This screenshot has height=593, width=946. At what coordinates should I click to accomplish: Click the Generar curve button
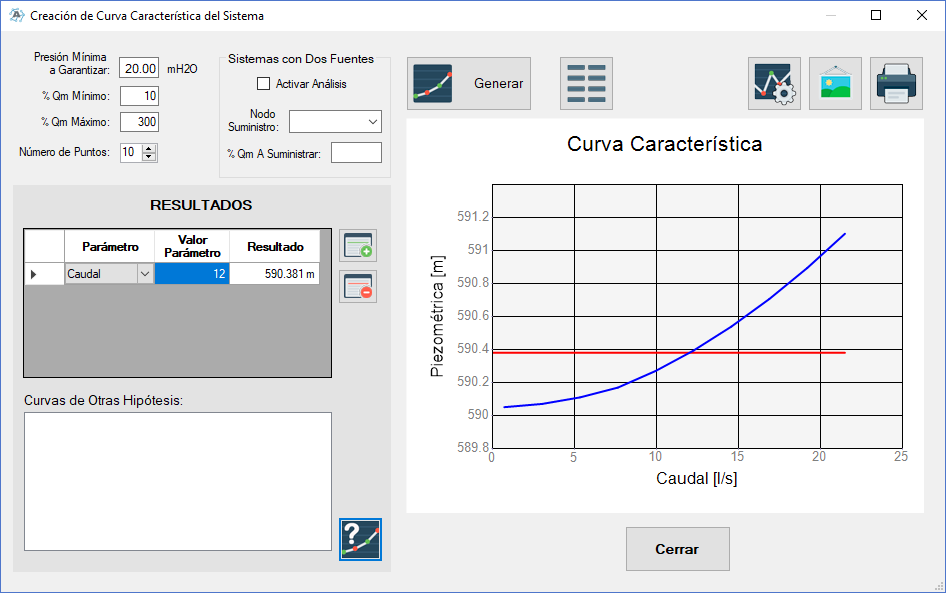[469, 84]
